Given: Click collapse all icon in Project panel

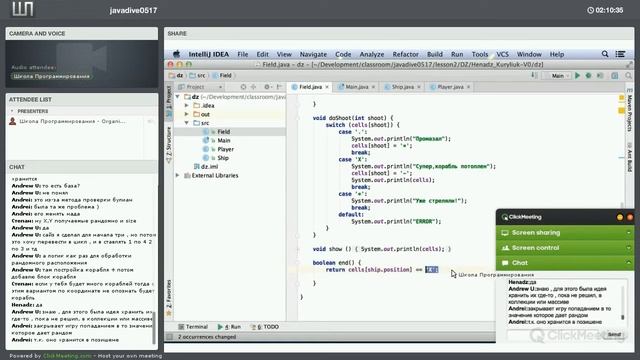Looking at the screenshot, I should (253, 87).
